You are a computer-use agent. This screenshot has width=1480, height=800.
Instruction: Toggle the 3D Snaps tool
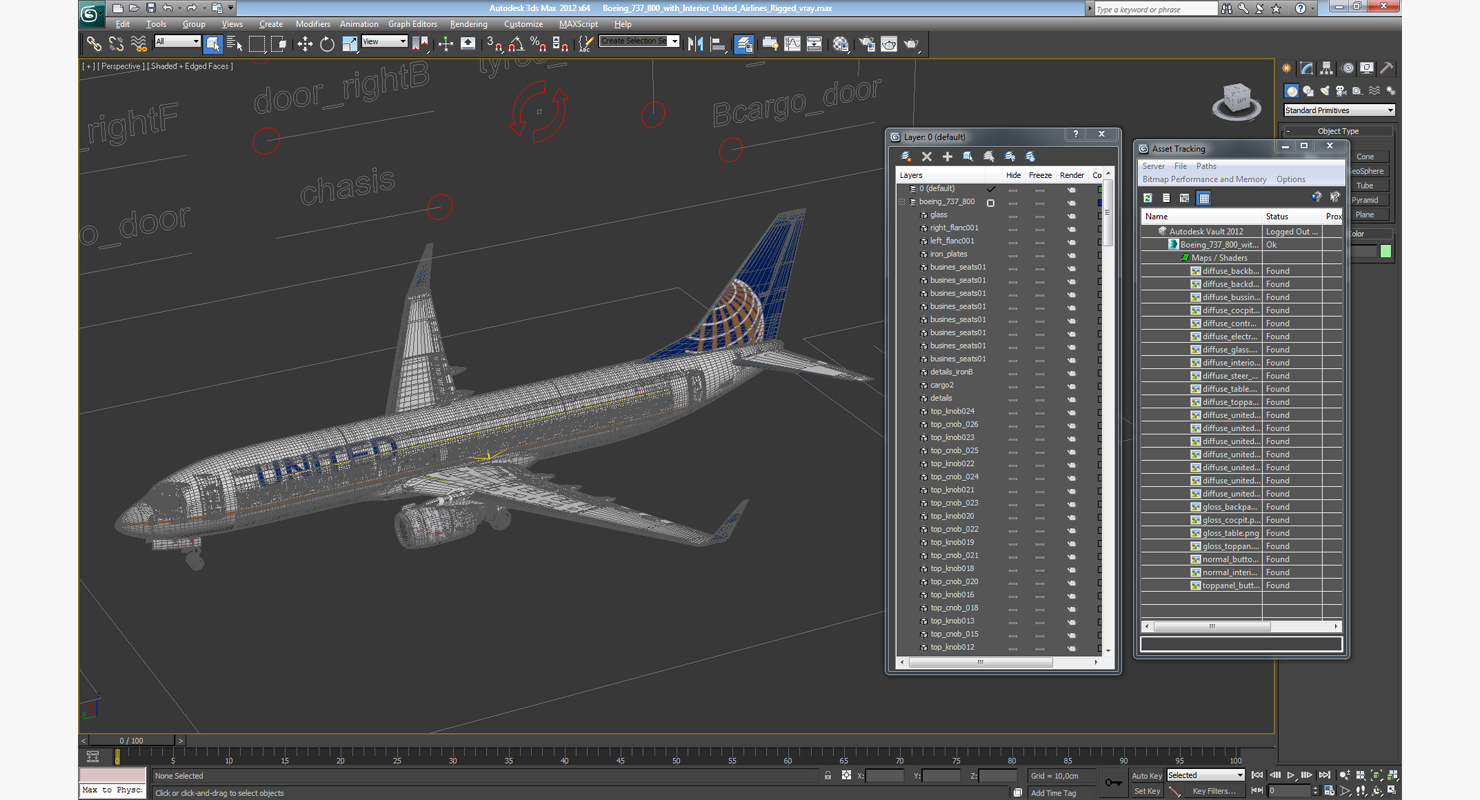click(x=494, y=44)
